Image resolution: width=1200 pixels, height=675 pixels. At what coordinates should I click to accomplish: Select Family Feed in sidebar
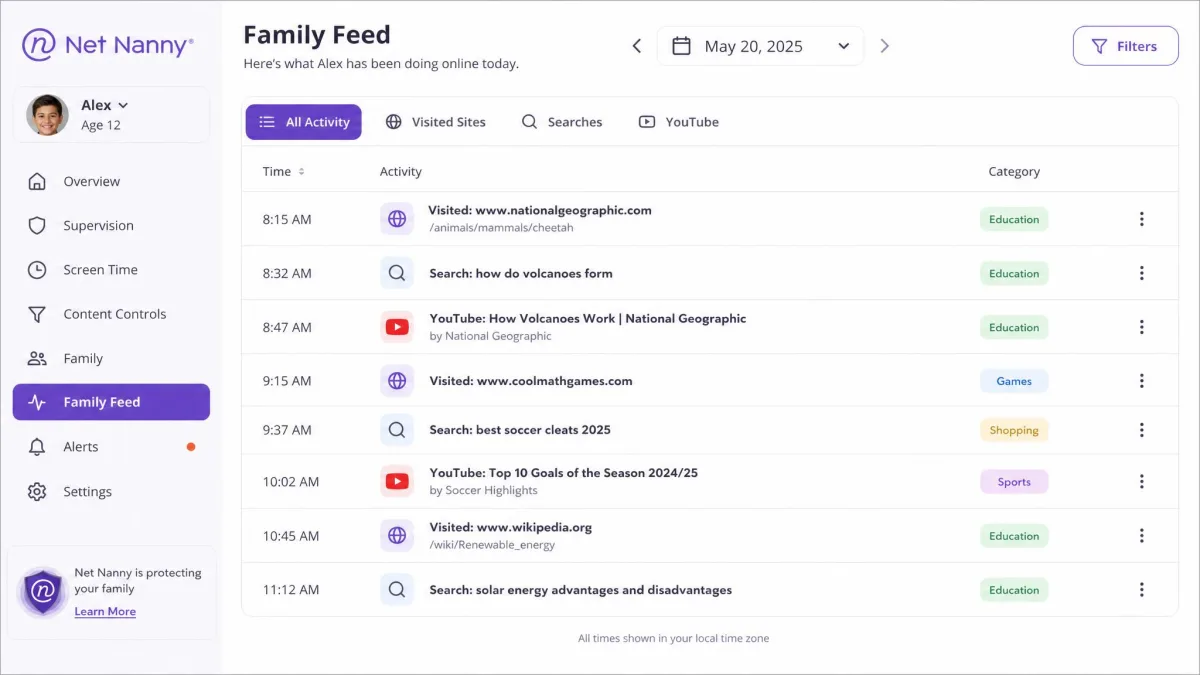click(111, 402)
